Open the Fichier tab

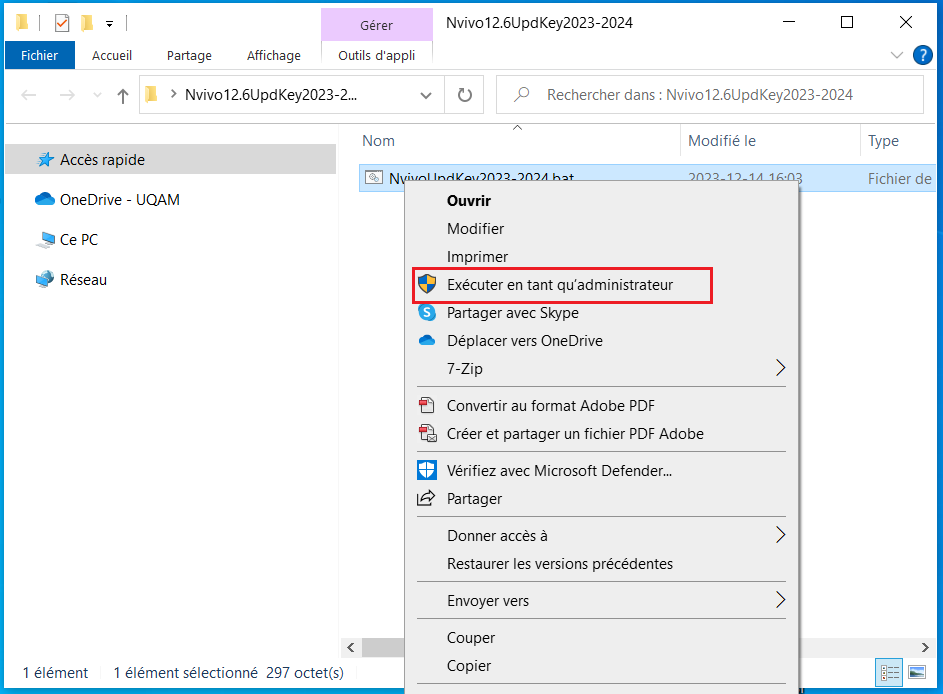coord(39,56)
